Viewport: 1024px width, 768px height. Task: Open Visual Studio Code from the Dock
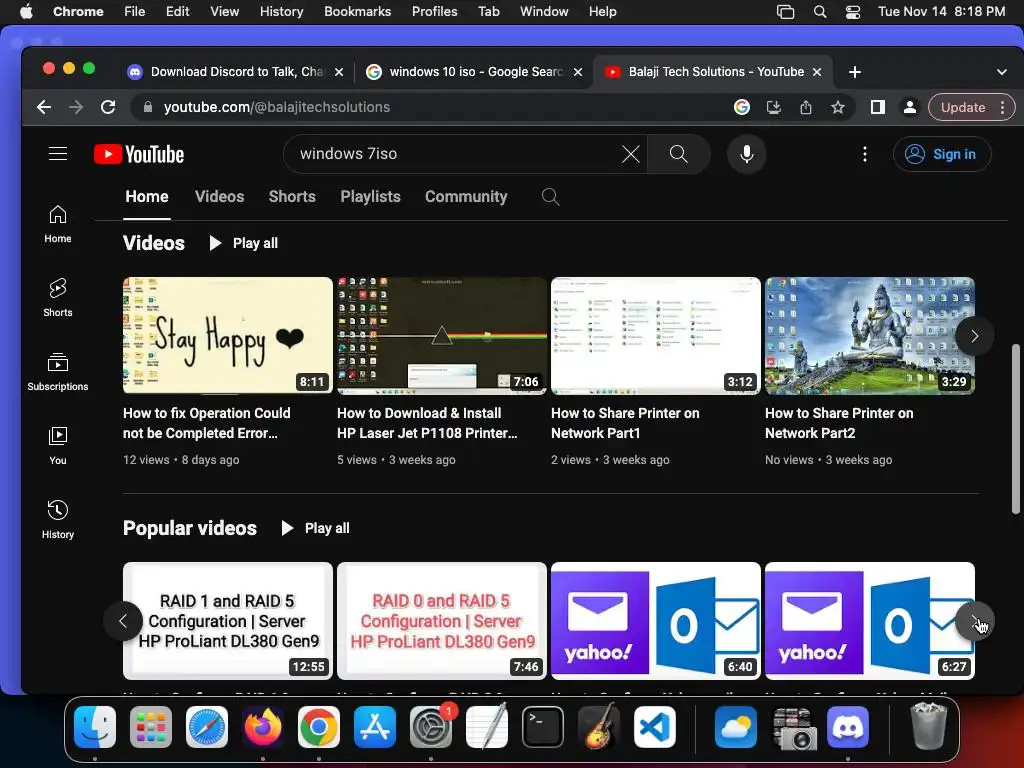pyautogui.click(x=654, y=727)
